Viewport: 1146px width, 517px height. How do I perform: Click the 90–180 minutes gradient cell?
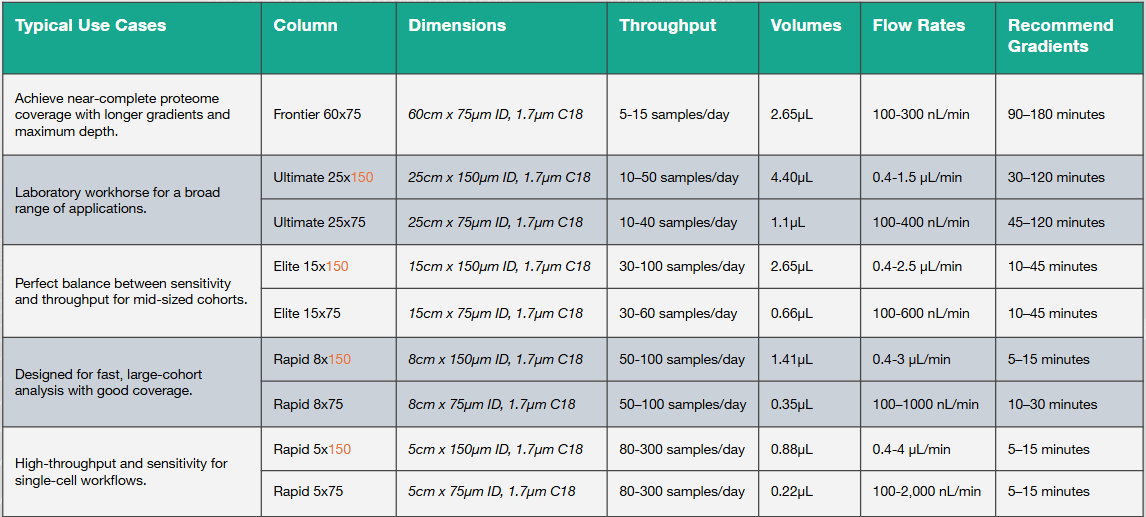pyautogui.click(x=1056, y=114)
